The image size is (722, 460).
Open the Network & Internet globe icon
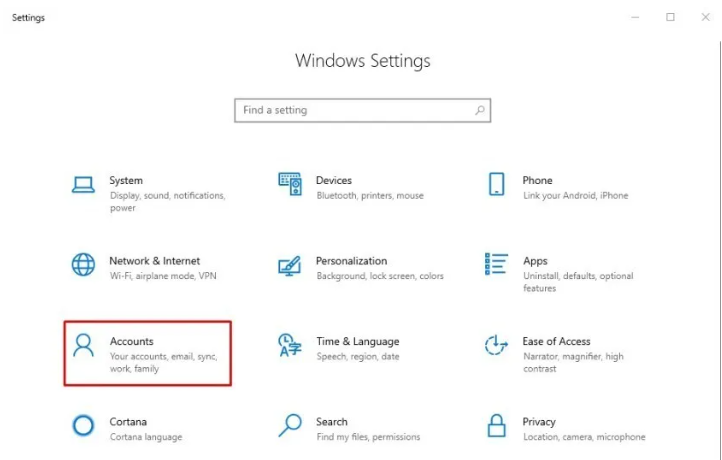click(83, 265)
